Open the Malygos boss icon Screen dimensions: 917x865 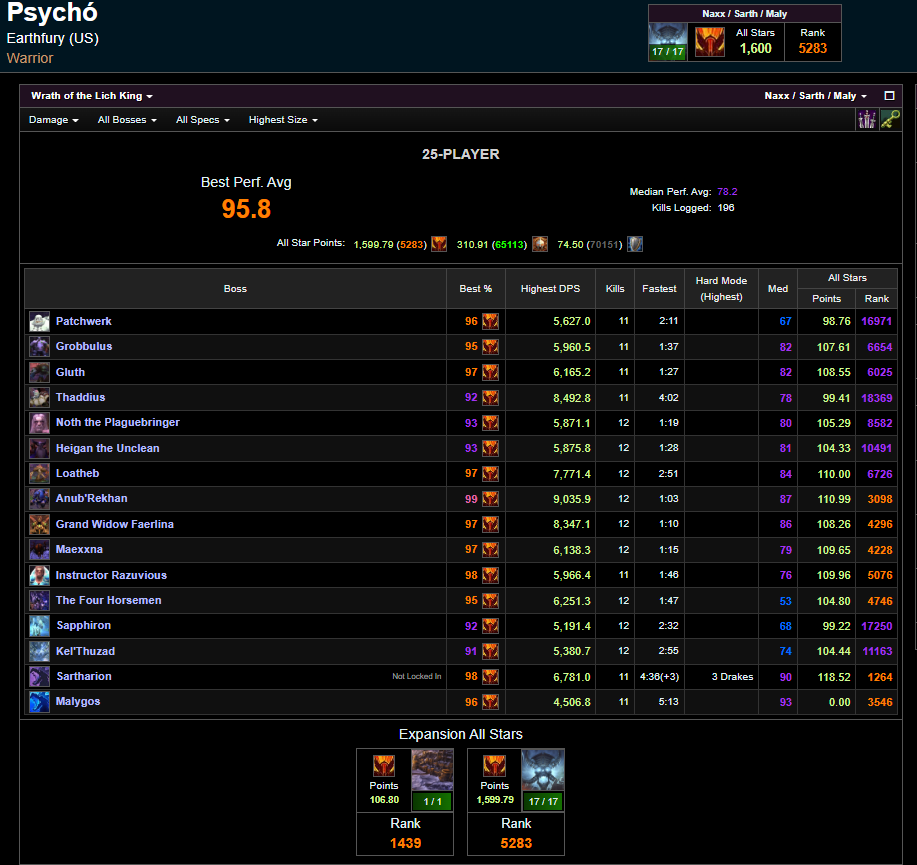click(x=39, y=702)
